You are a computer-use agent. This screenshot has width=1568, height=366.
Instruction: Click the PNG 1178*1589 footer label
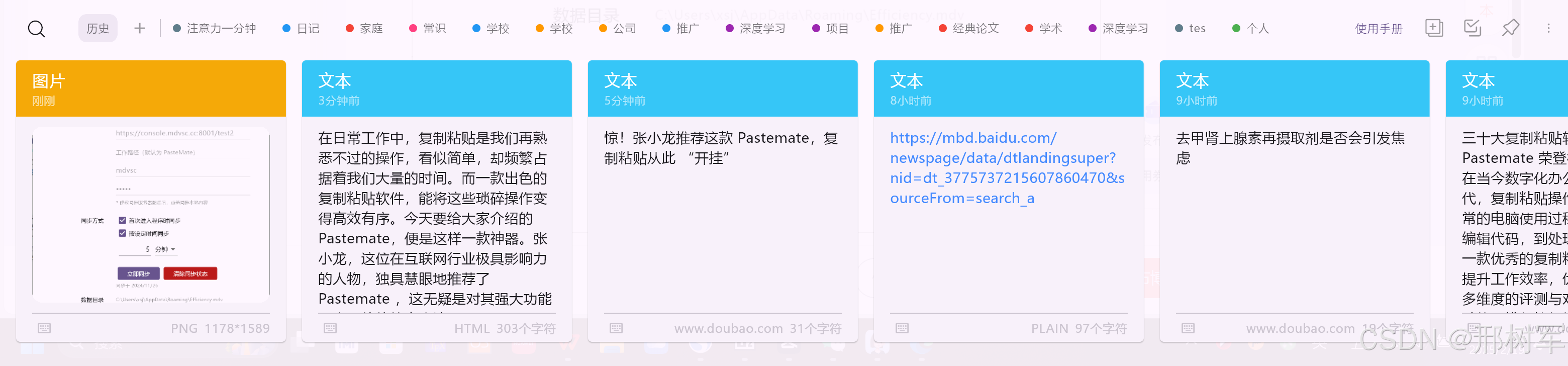click(220, 329)
